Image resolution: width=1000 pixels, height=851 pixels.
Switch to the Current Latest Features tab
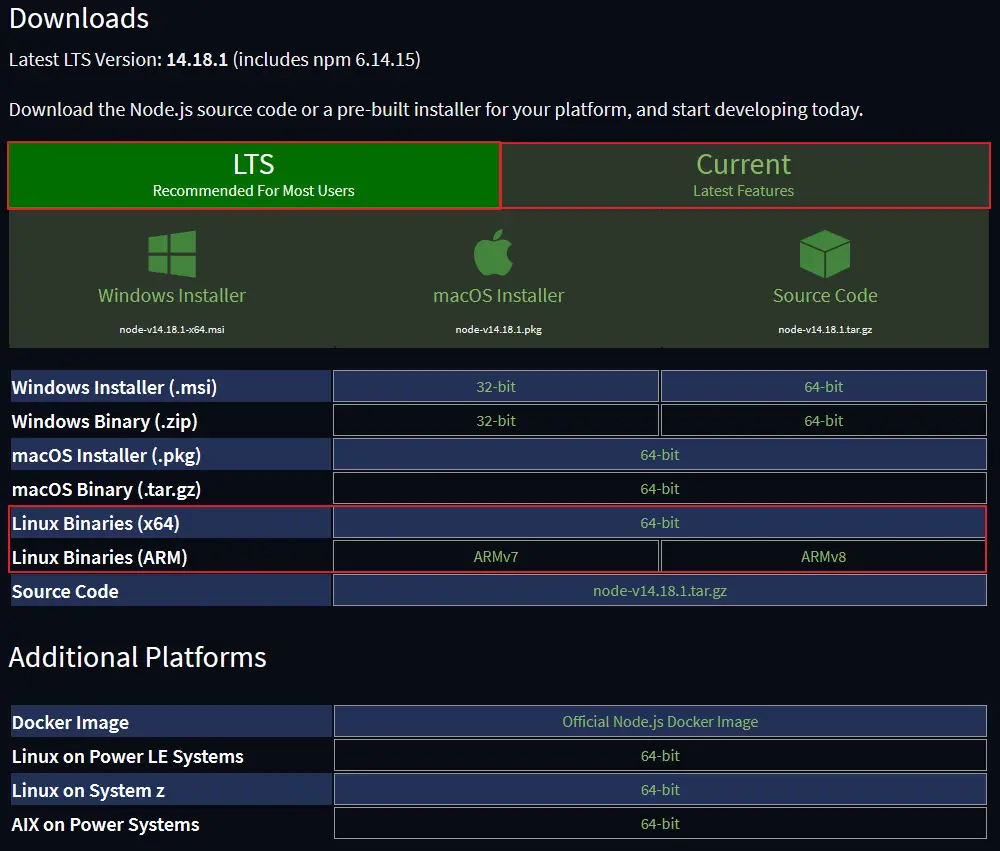click(745, 175)
